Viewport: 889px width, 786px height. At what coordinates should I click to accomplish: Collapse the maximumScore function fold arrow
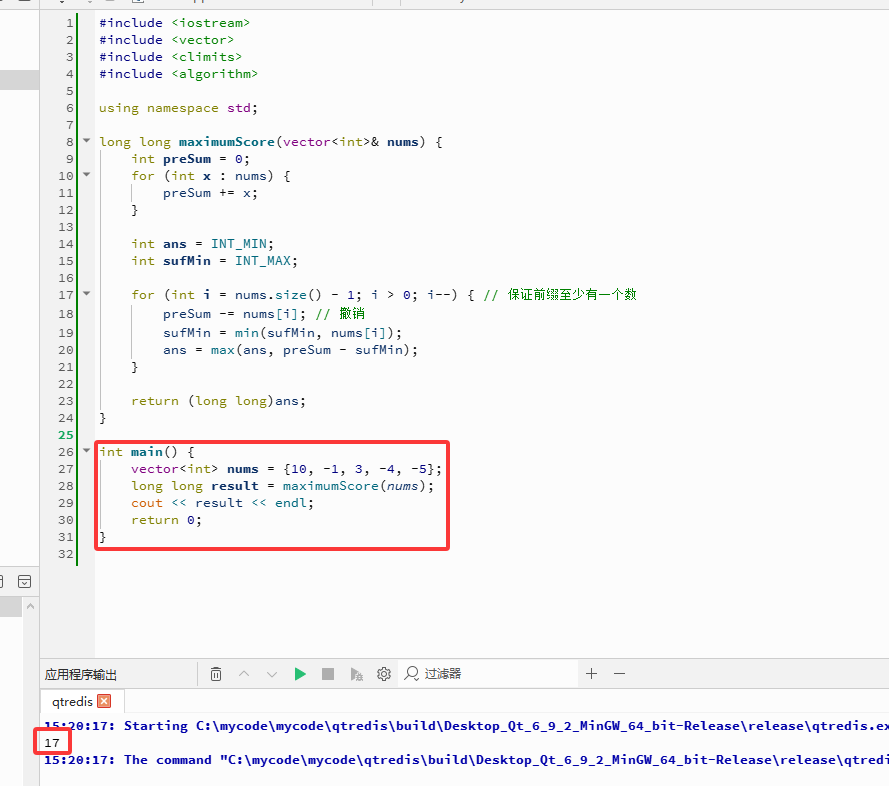[x=86, y=140]
